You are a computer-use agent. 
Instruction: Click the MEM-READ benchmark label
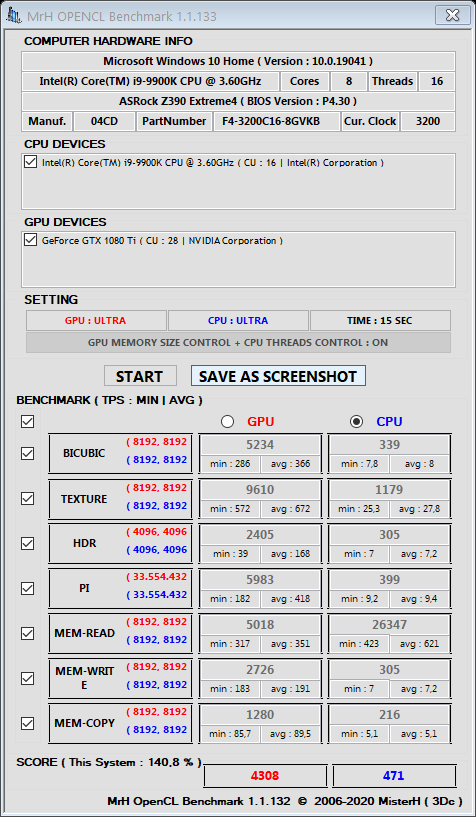coord(84,633)
